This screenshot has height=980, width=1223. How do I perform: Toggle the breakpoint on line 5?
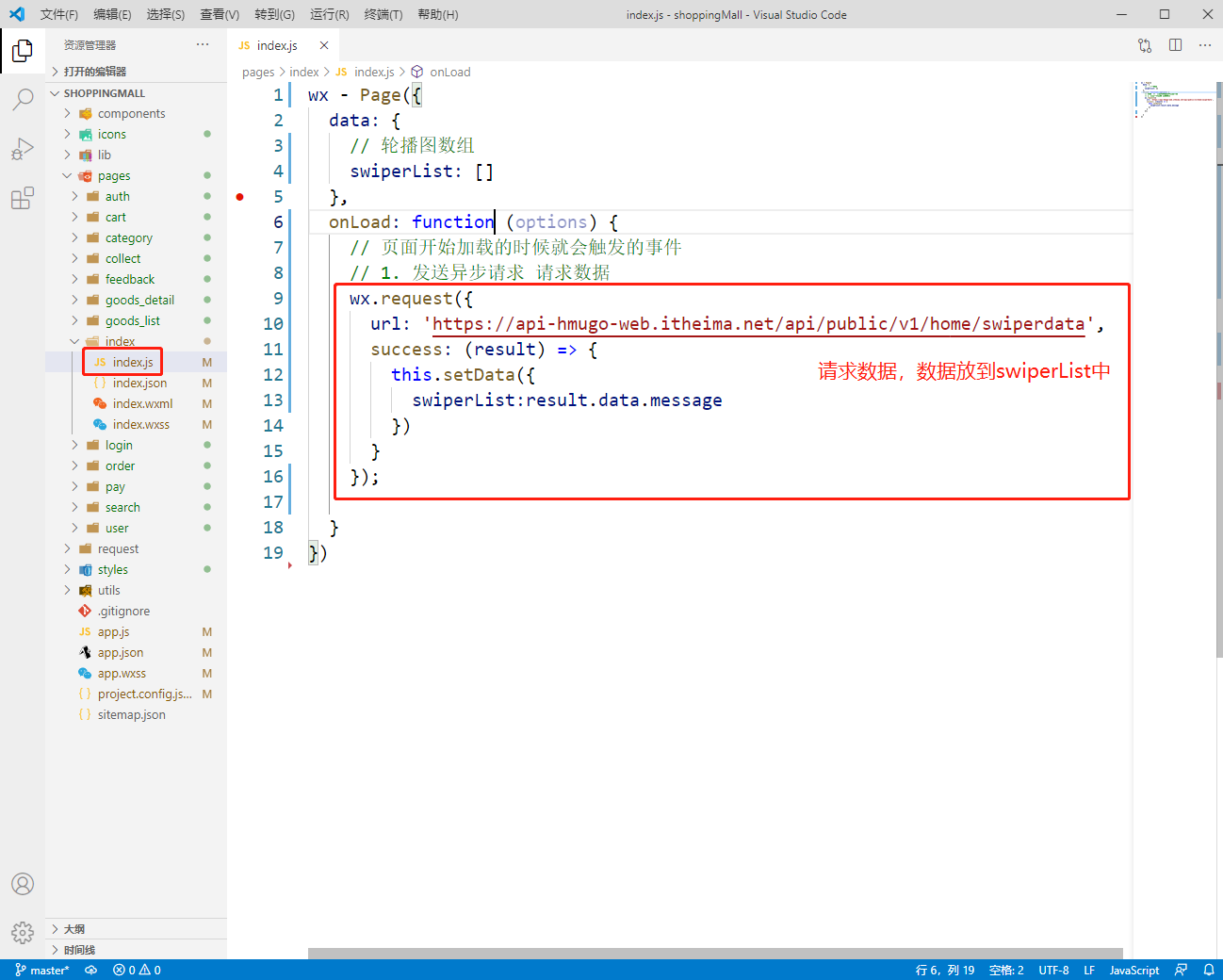tap(240, 197)
